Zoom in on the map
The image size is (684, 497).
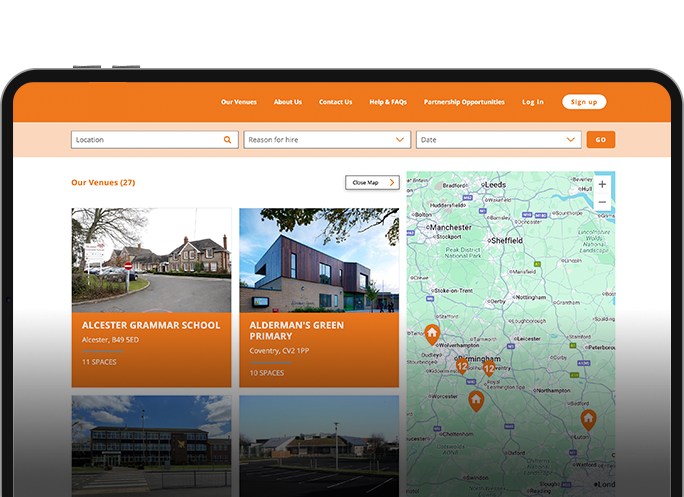click(602, 185)
